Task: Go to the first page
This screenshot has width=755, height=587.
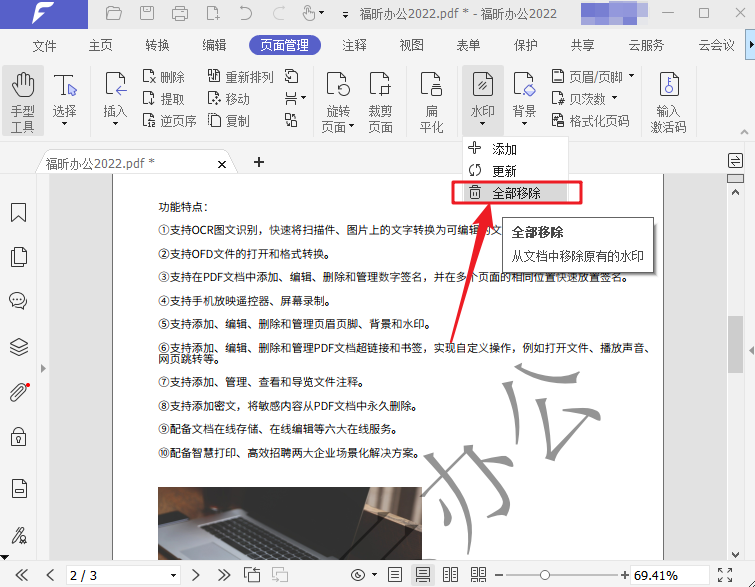Action: point(22,574)
